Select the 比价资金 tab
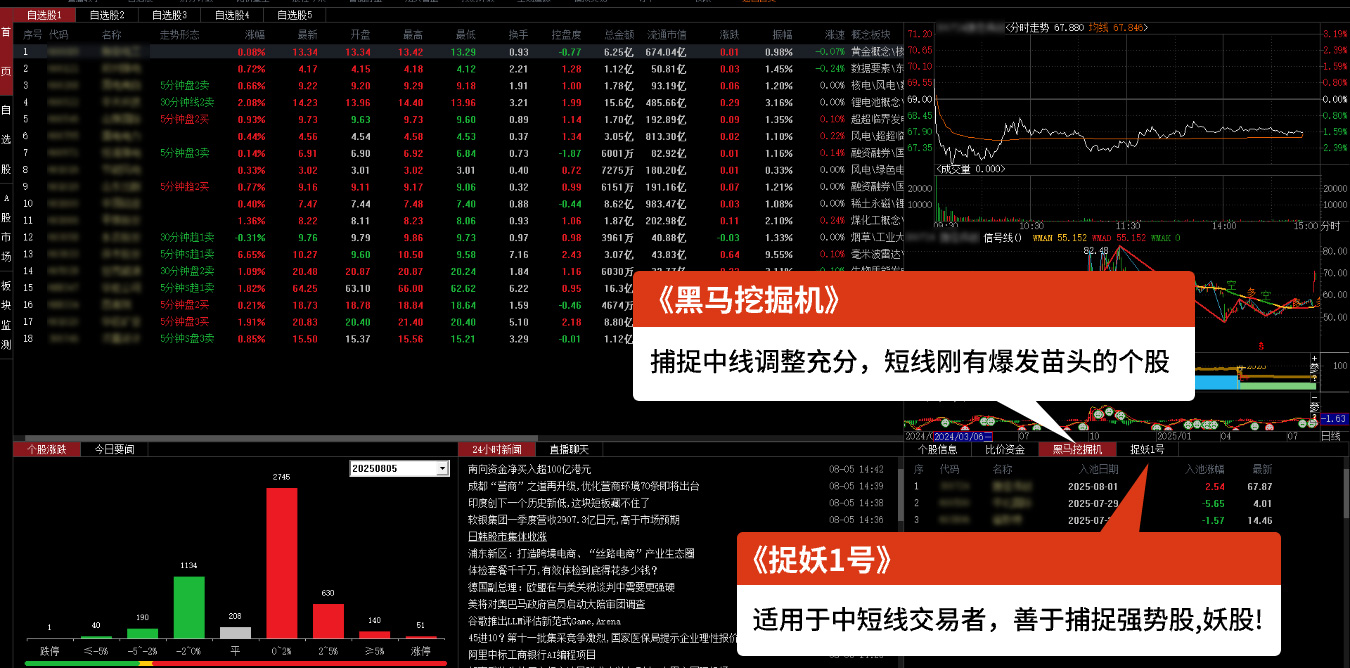Screen dimensions: 1350x668 pos(1004,449)
